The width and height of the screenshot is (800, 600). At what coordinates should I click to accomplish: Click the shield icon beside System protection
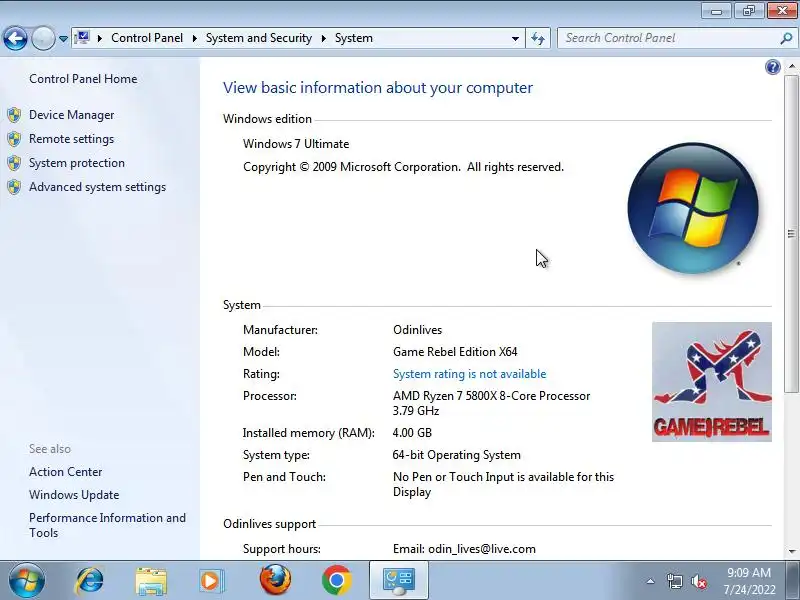[14, 163]
